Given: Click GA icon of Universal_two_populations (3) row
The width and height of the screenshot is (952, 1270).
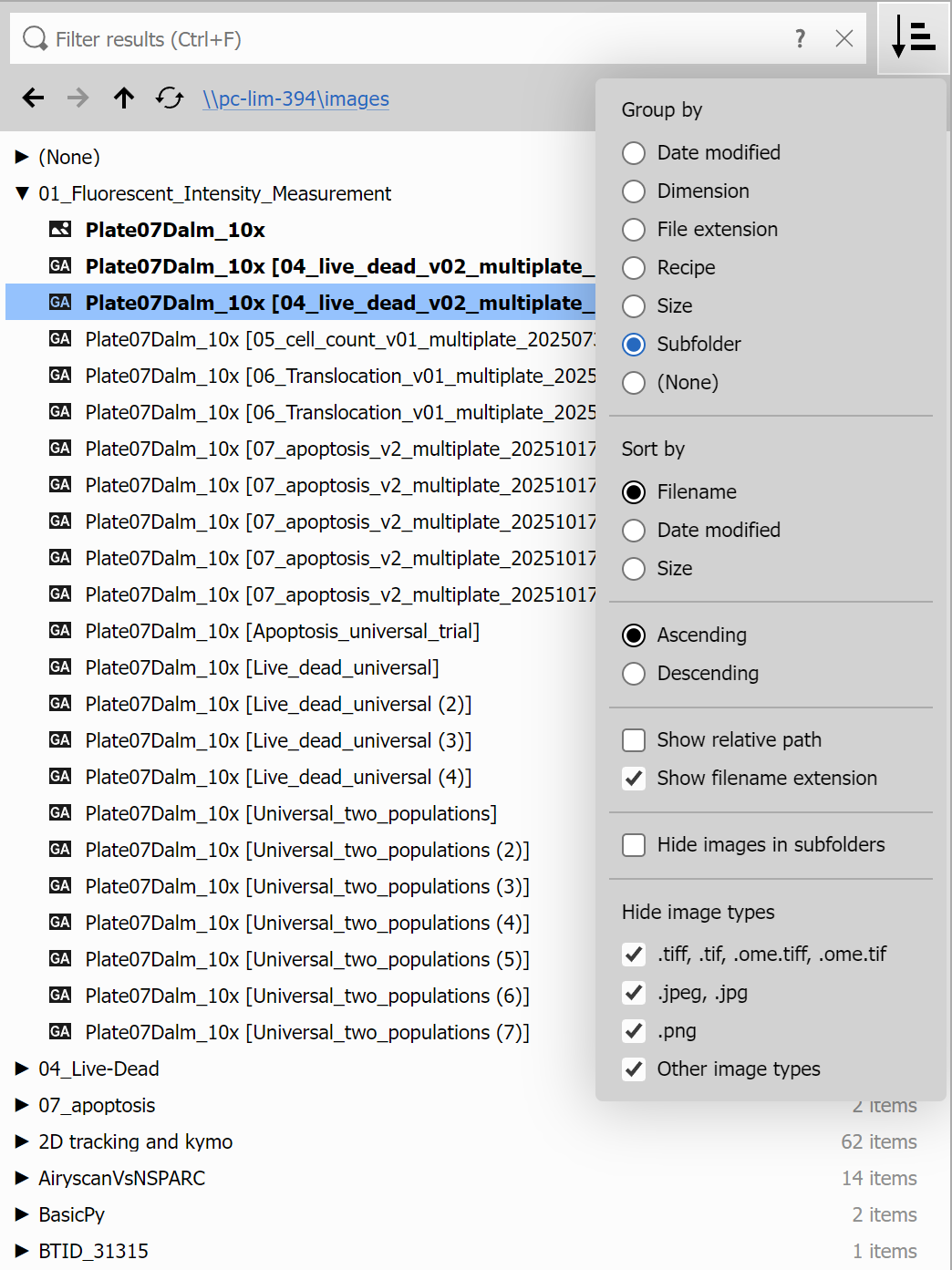Looking at the screenshot, I should tap(60, 886).
